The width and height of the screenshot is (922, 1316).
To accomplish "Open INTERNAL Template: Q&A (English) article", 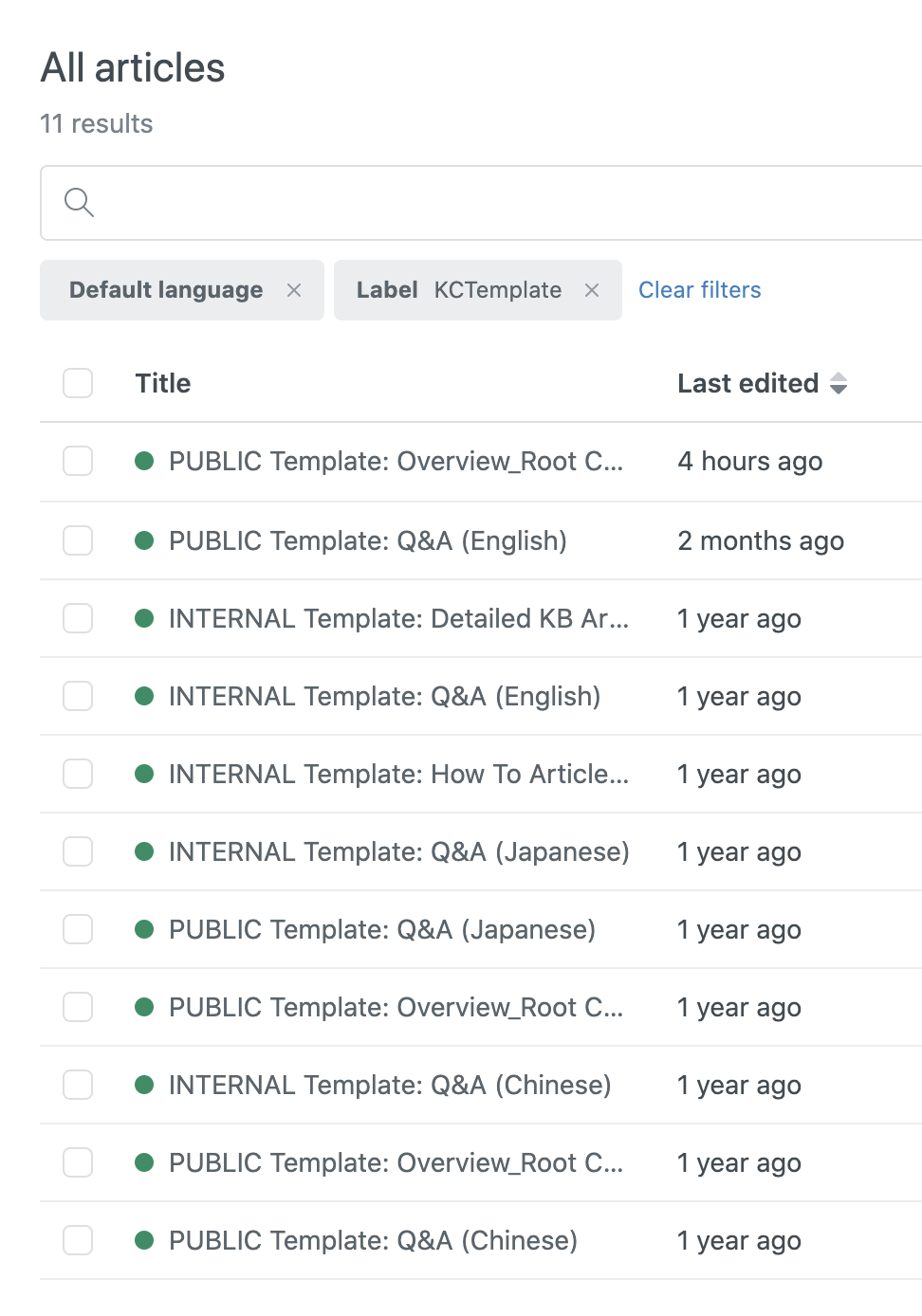I will click(384, 696).
